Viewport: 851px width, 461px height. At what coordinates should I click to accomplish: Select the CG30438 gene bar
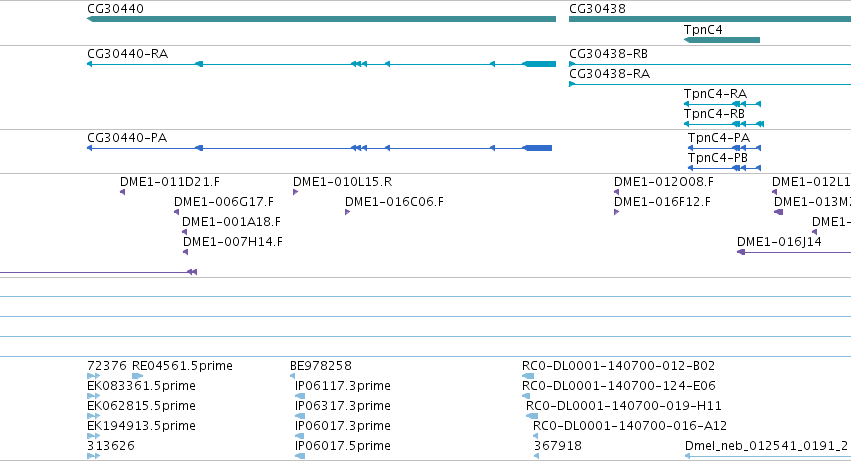(710, 19)
